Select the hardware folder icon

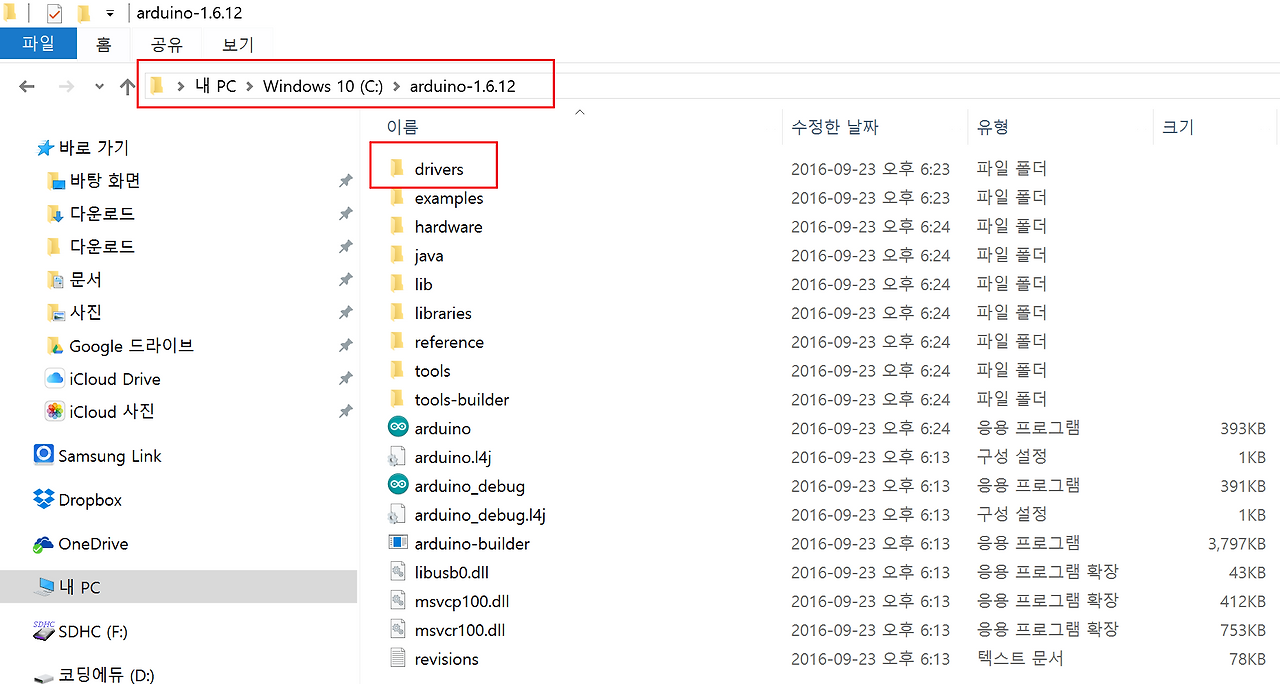coord(397,226)
